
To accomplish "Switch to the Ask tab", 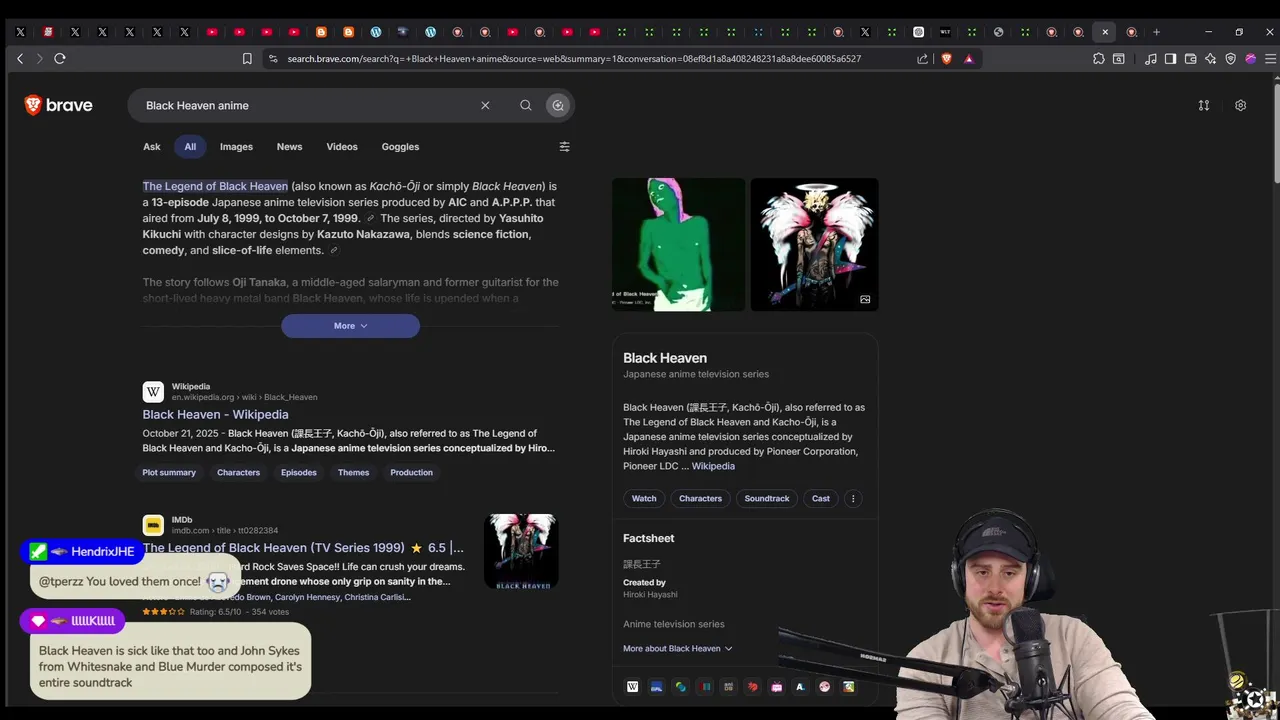I will click(152, 147).
